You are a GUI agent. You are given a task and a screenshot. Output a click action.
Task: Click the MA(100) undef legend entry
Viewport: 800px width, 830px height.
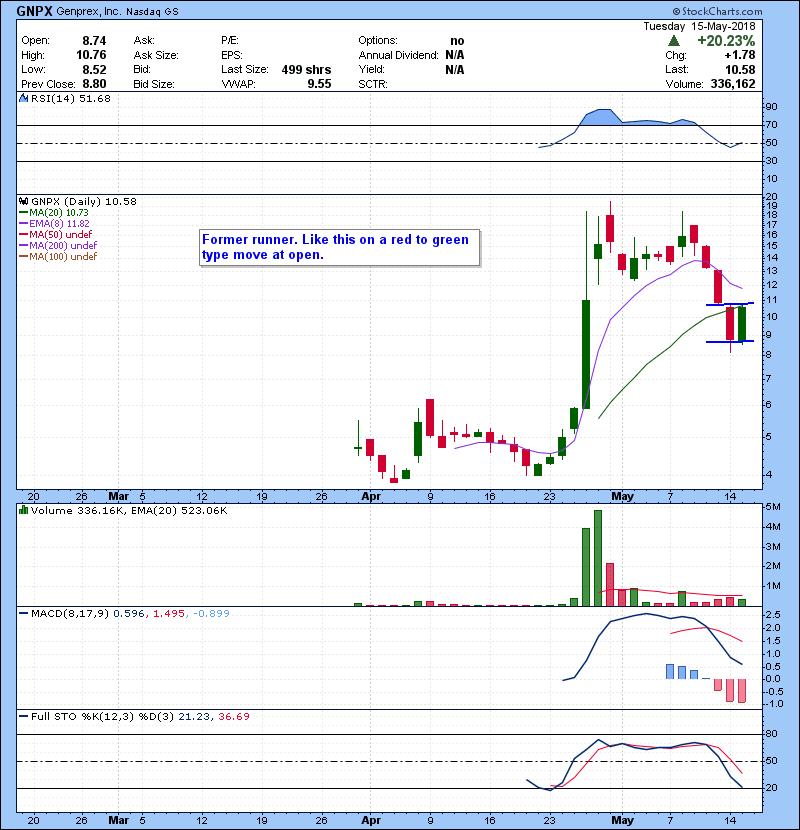pos(58,257)
